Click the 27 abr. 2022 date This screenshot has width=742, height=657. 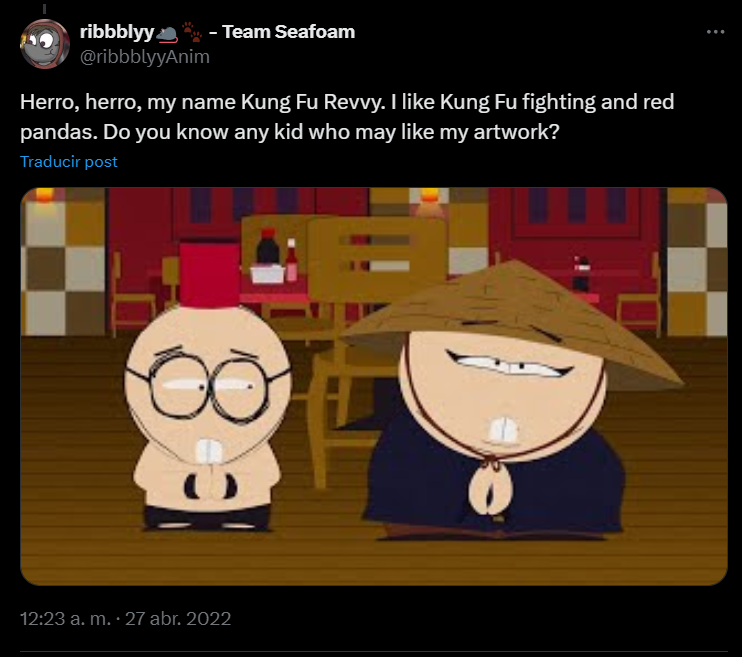[178, 619]
